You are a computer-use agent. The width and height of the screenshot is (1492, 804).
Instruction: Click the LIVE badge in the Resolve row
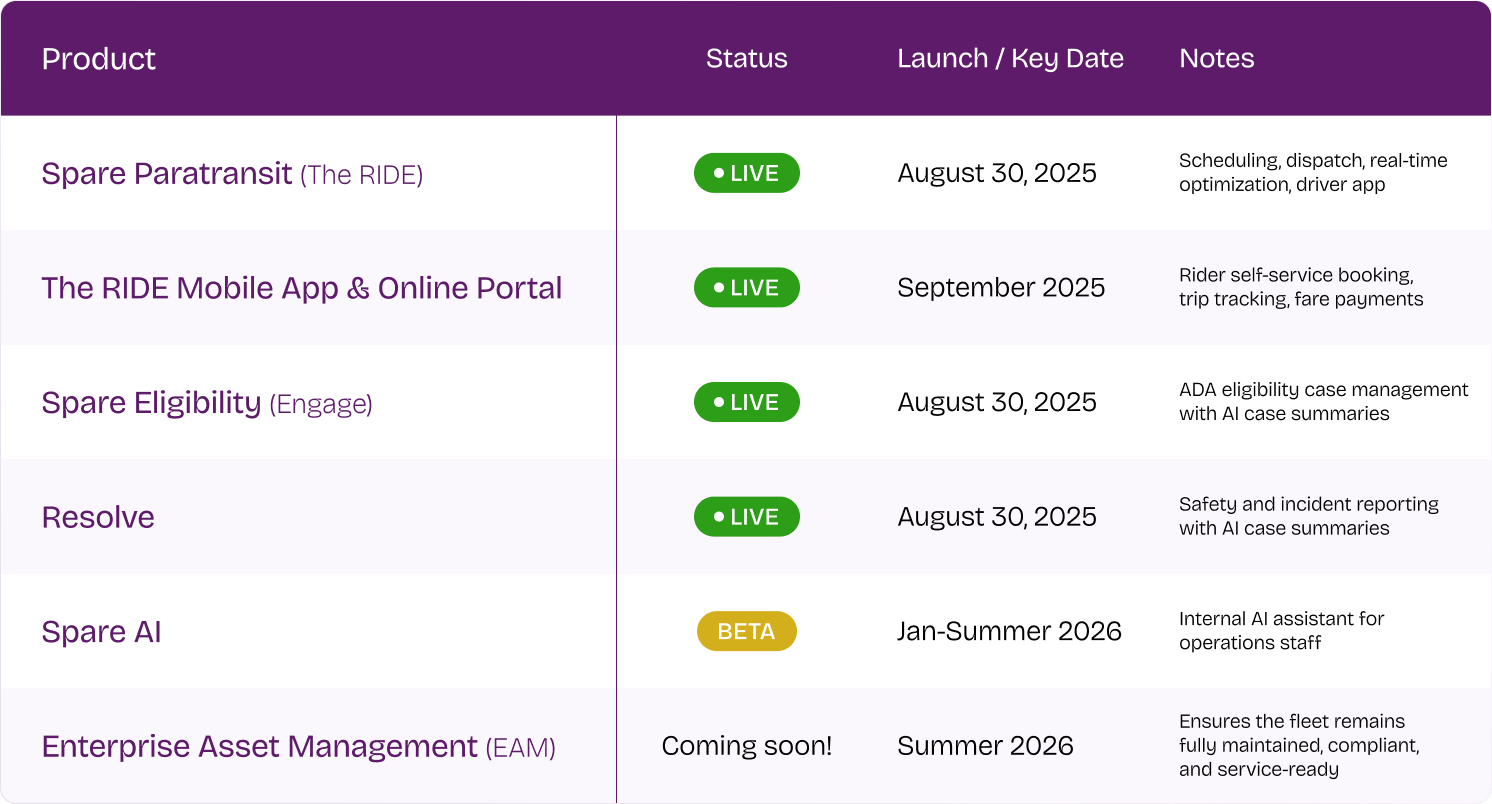coord(746,517)
